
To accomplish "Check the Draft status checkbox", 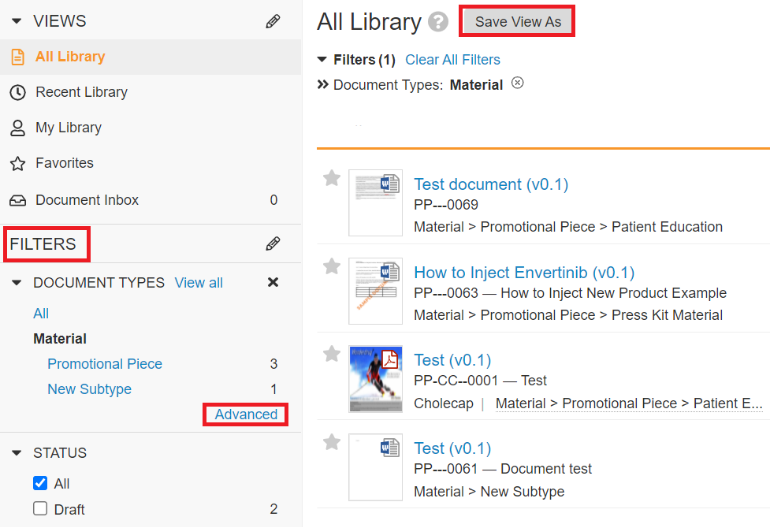I will tap(41, 509).
